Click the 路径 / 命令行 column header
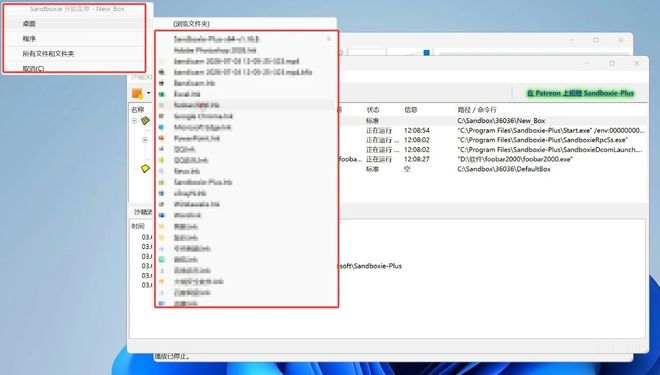Screen dimensions: 660x375 coord(476,110)
